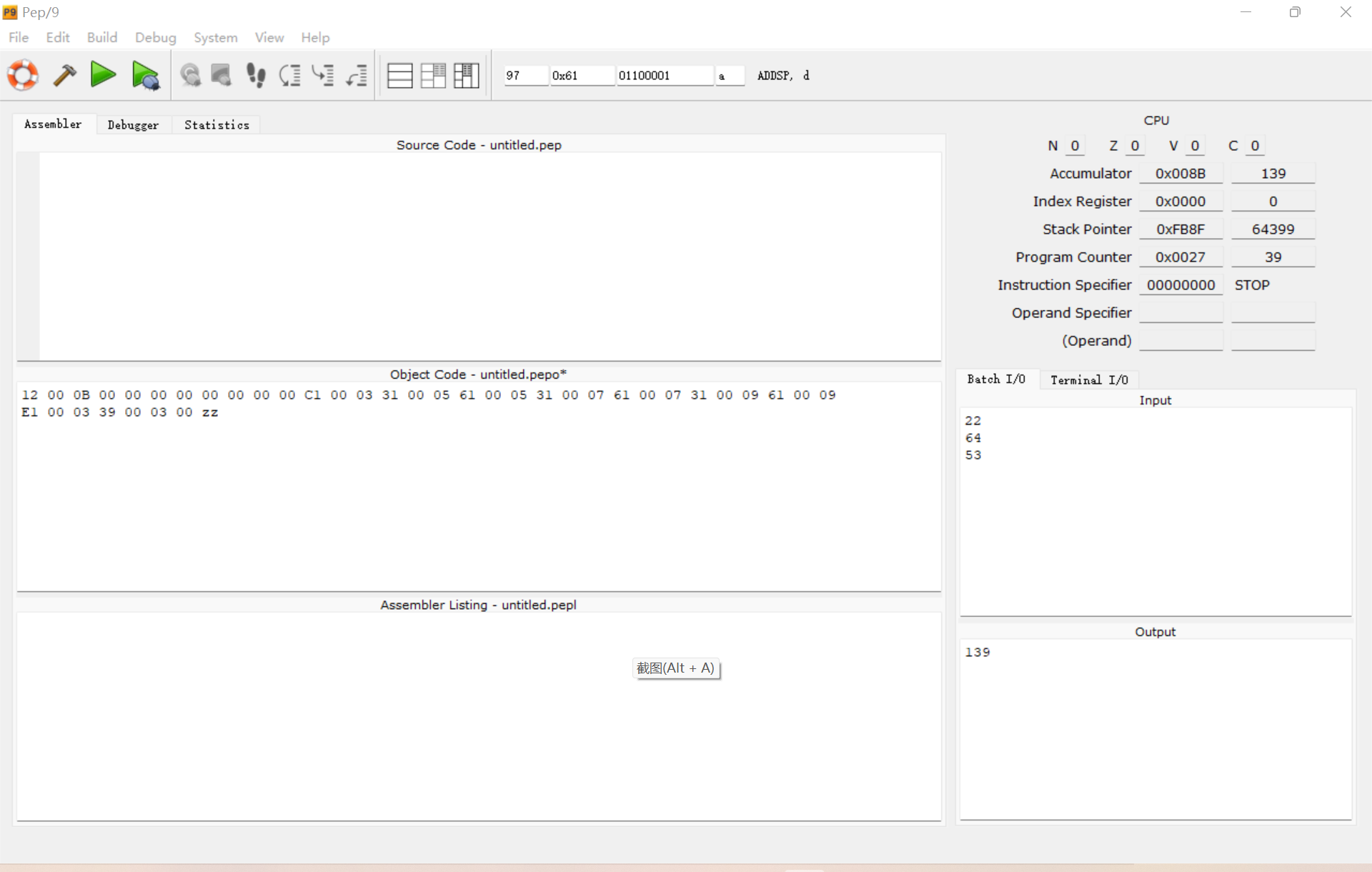Click inside the Object Code pane
The width and height of the screenshot is (1372, 872).
(x=479, y=500)
